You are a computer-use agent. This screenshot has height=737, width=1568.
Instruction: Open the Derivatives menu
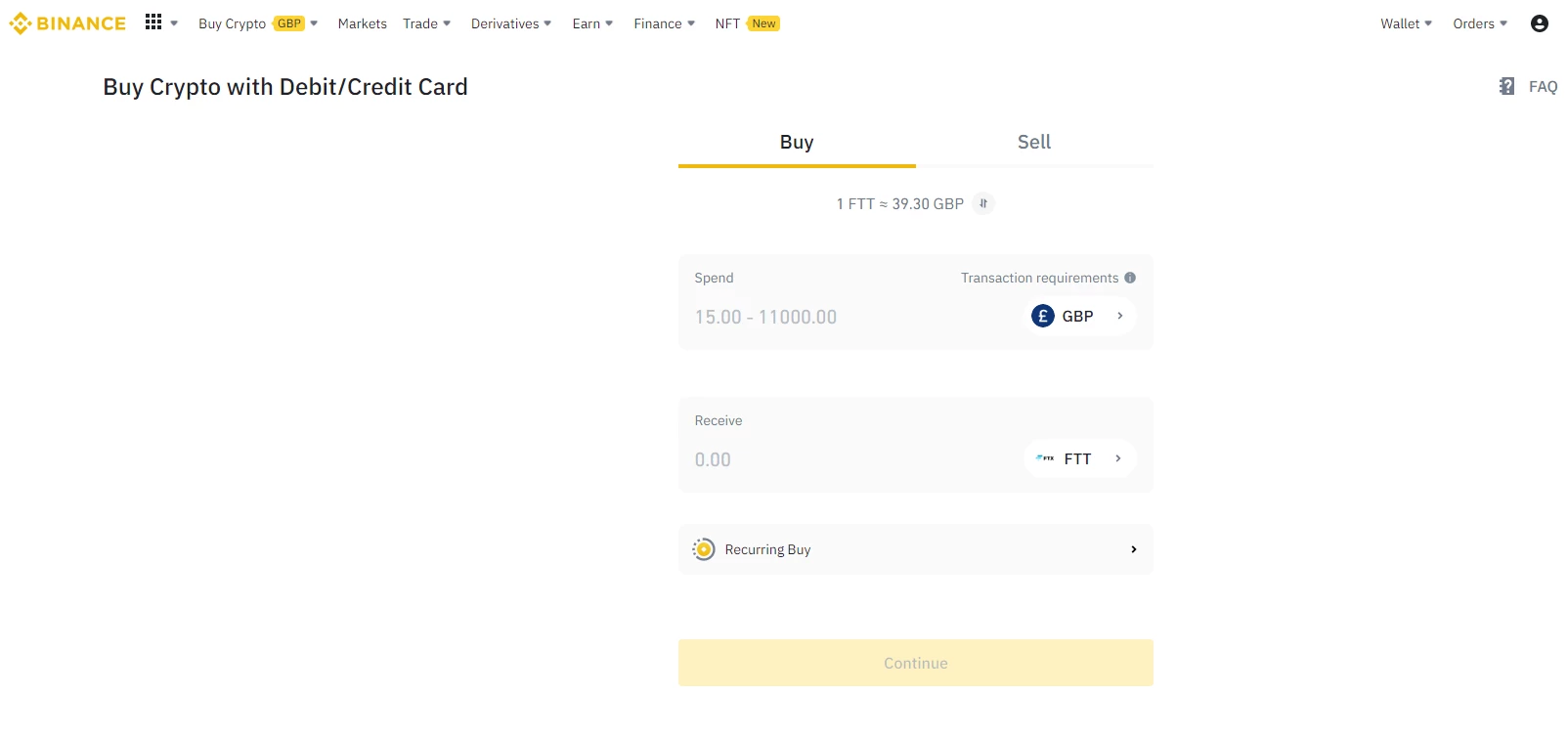510,23
